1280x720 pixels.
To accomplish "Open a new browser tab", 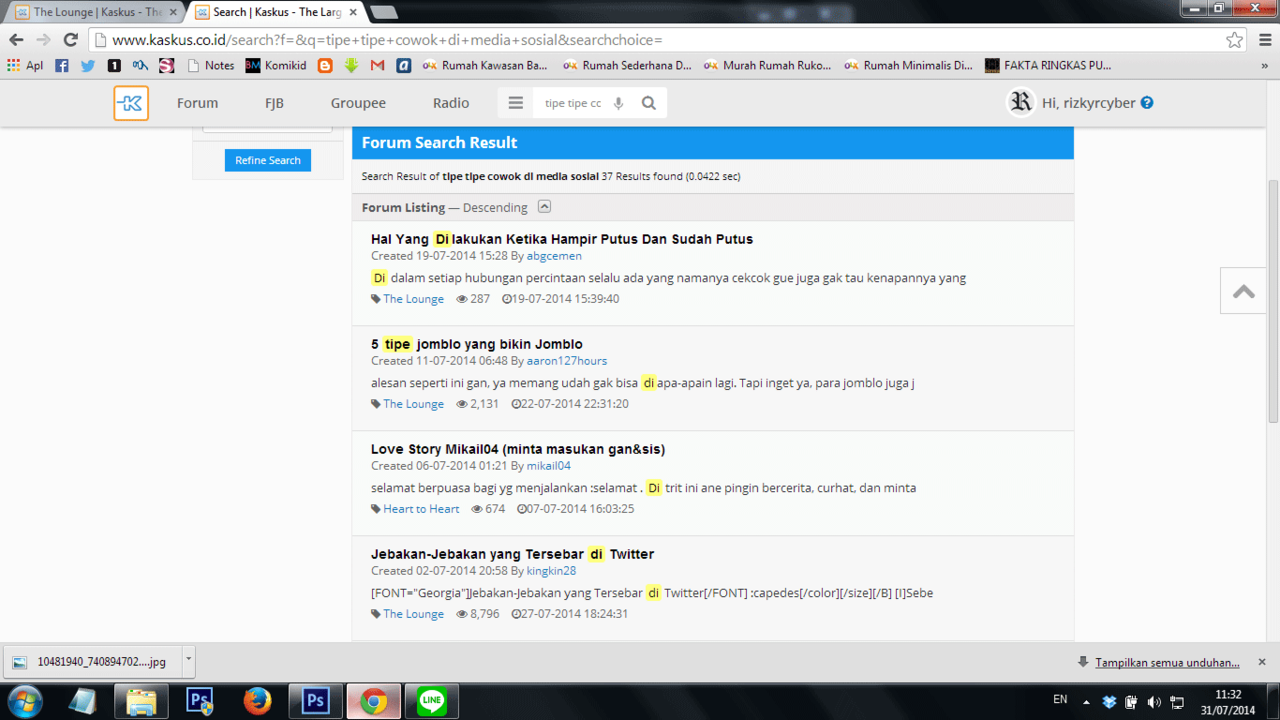I will (x=384, y=12).
